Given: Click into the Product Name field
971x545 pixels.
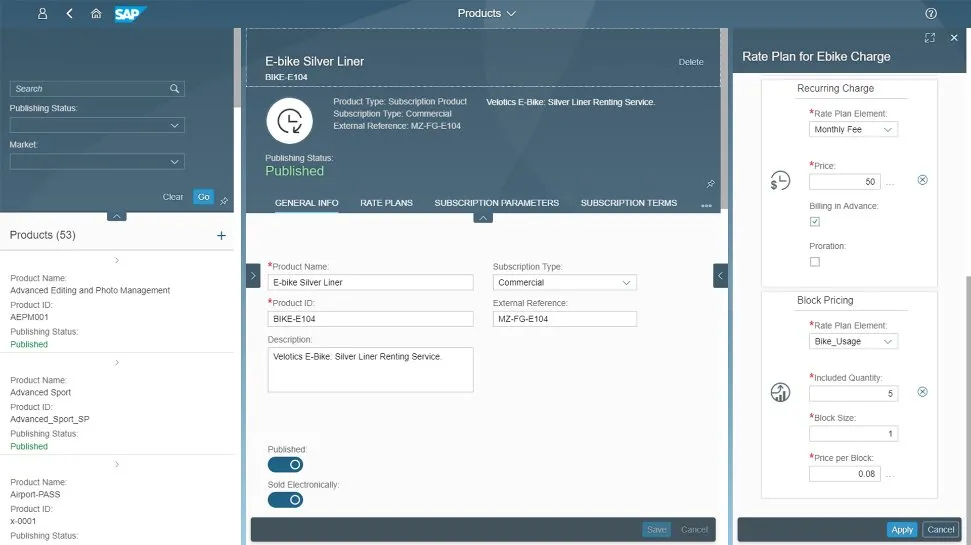Looking at the screenshot, I should 370,283.
